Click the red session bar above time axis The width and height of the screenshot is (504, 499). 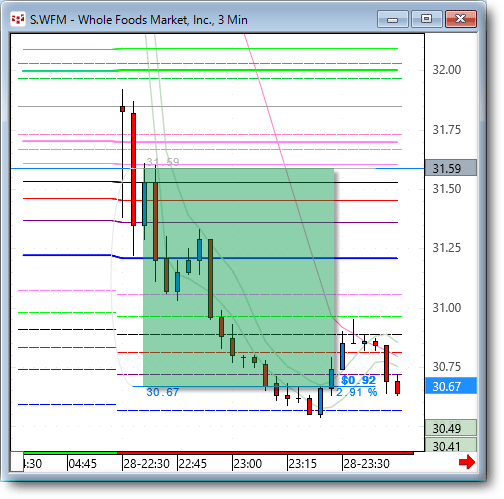[x=265, y=453]
